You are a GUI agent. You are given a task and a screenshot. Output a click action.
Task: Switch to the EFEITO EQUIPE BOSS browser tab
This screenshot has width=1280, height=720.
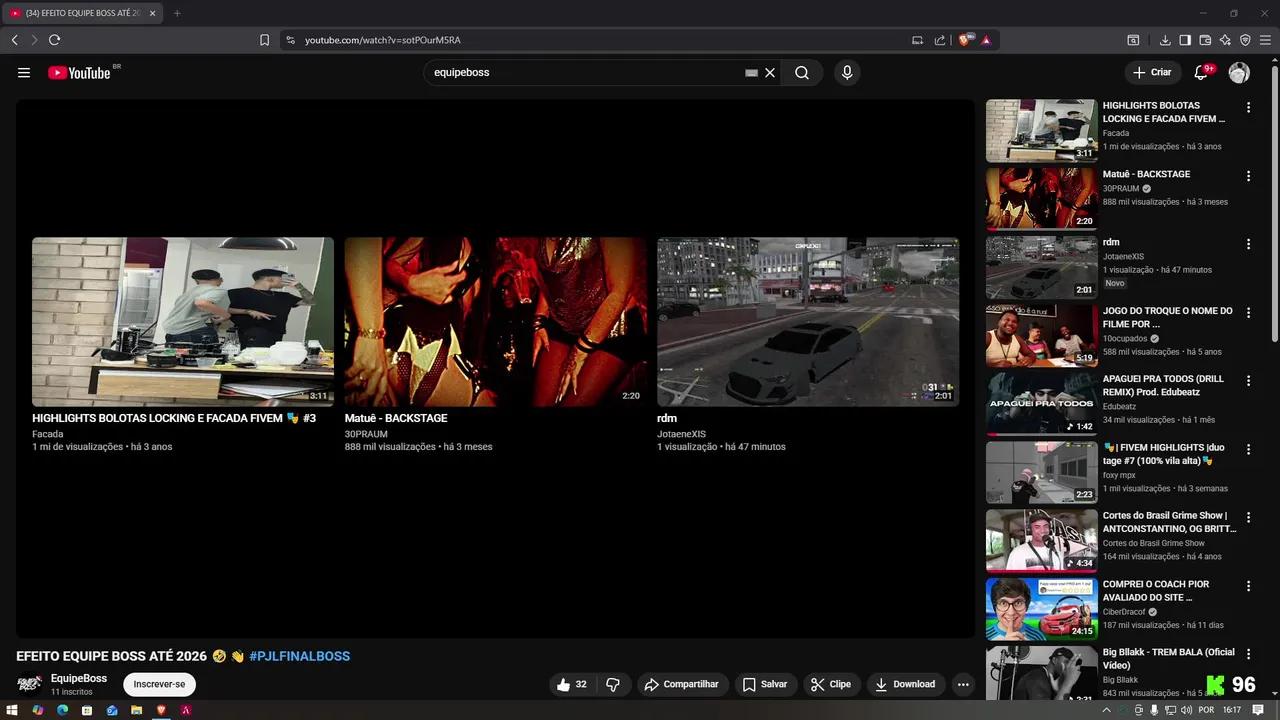[82, 13]
